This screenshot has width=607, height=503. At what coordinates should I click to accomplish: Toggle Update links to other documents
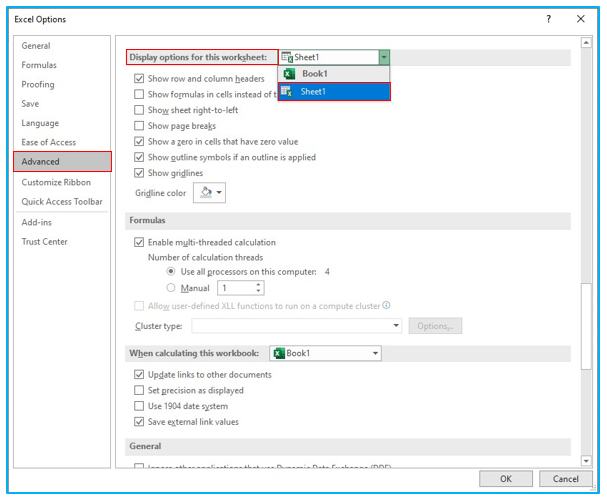[139, 374]
